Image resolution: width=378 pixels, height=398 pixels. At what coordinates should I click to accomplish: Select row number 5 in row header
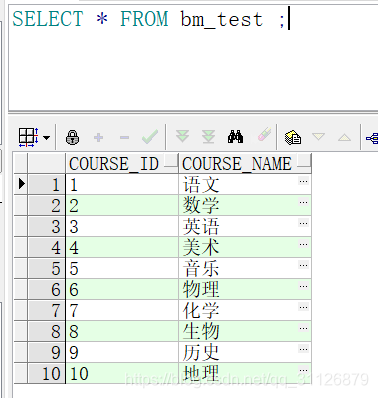pyautogui.click(x=46, y=268)
